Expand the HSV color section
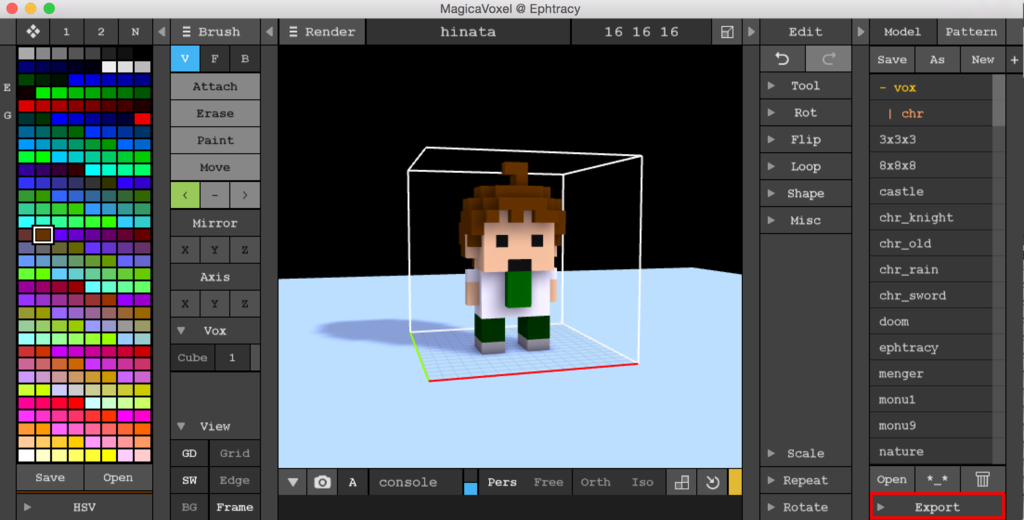Image resolution: width=1024 pixels, height=520 pixels. [x=84, y=507]
